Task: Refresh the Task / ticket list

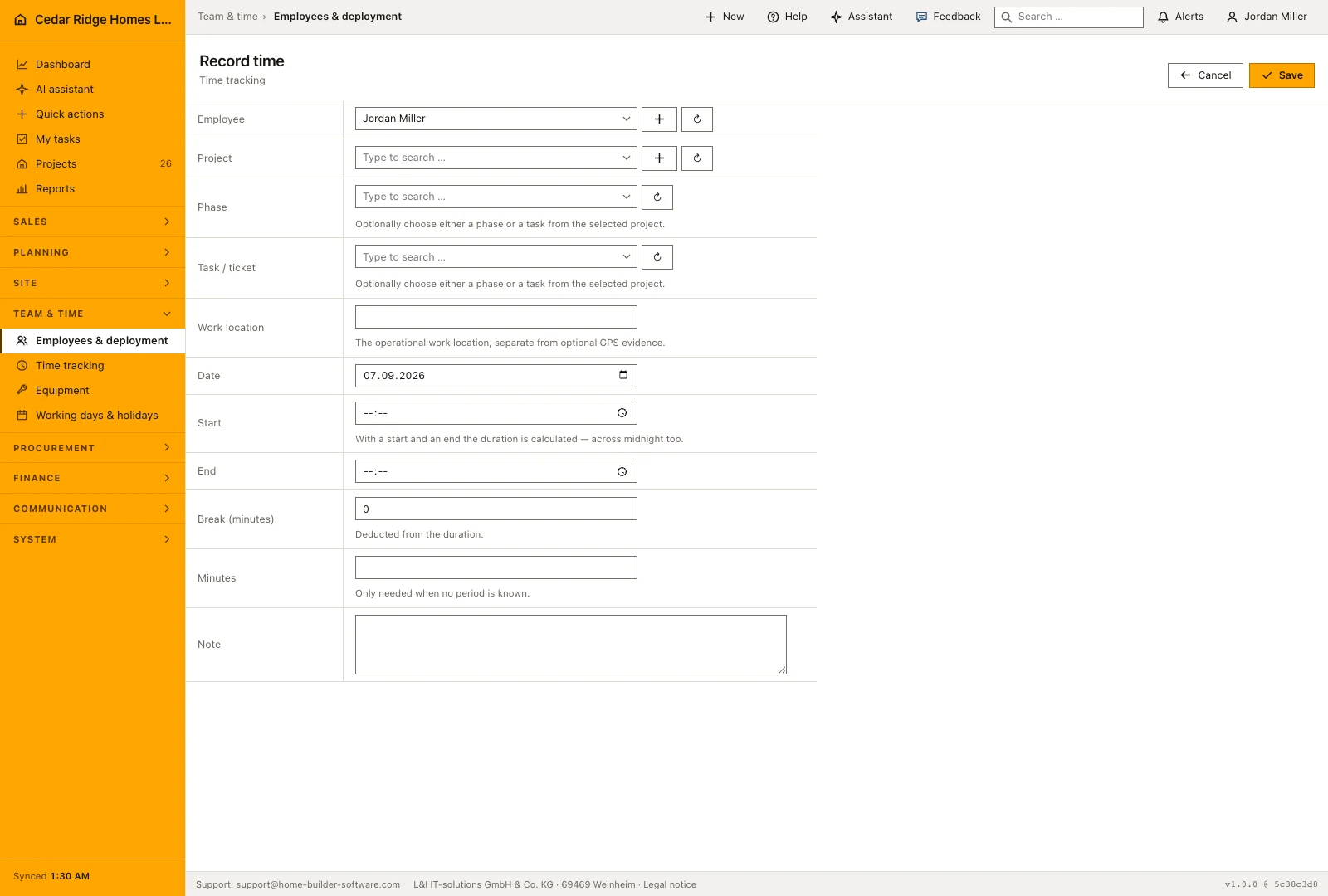Action: tap(657, 257)
